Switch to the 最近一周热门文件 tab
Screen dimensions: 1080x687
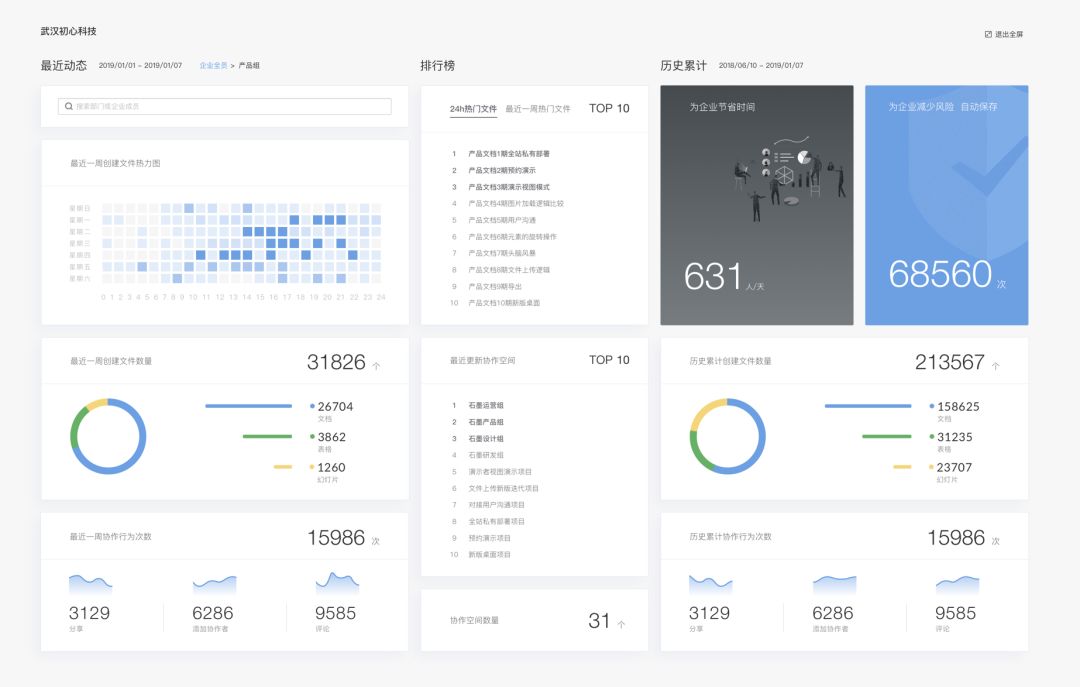pyautogui.click(x=538, y=109)
